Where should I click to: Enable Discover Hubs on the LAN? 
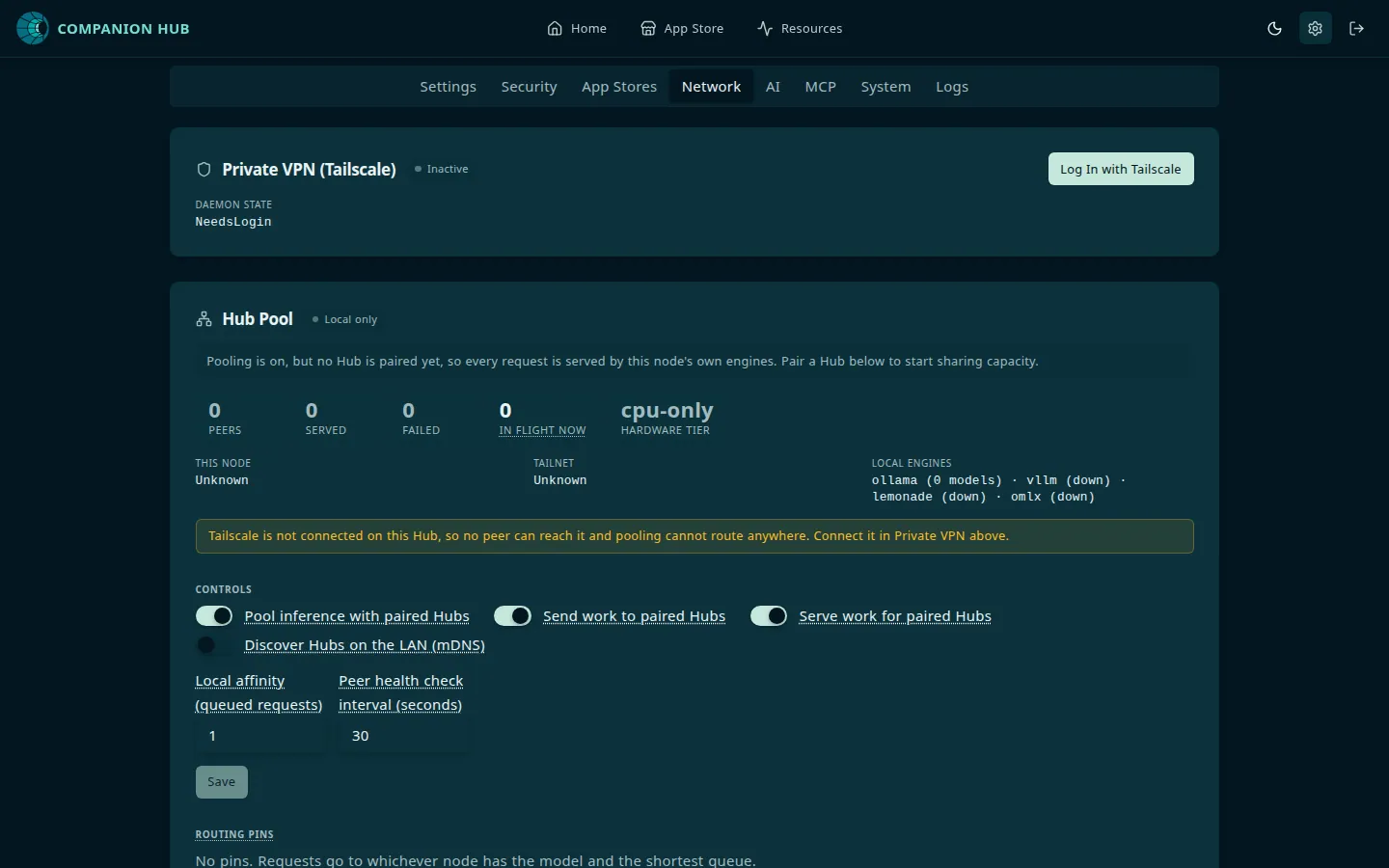pos(214,645)
